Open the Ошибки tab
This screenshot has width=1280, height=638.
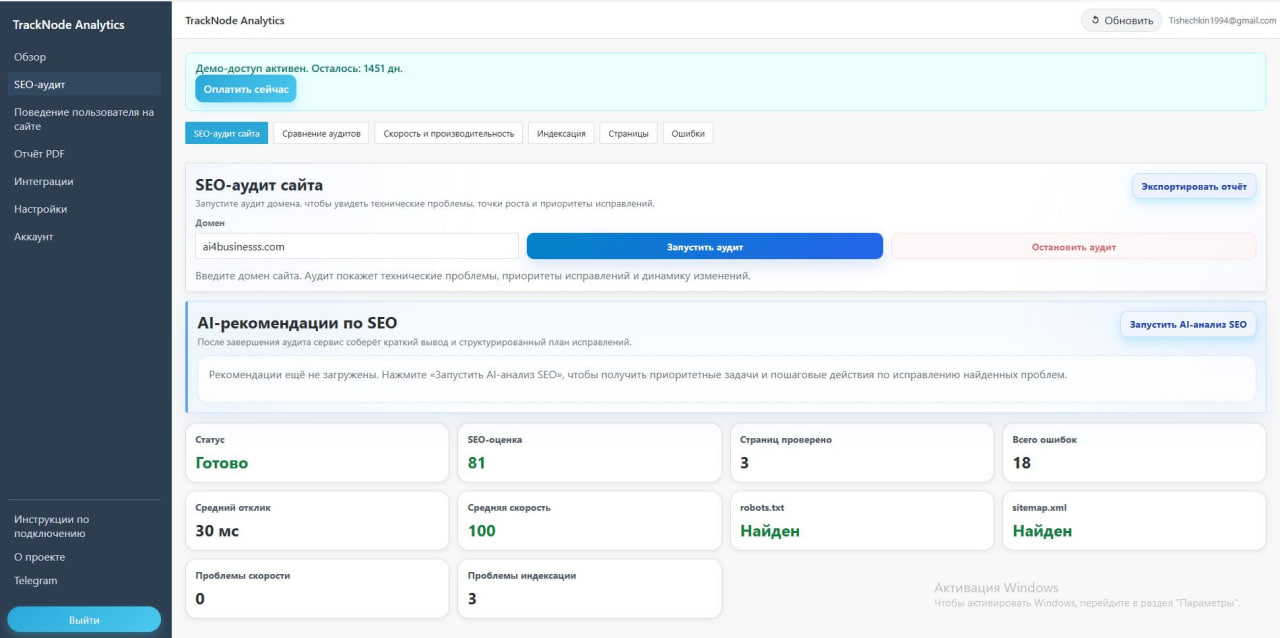[x=688, y=132]
